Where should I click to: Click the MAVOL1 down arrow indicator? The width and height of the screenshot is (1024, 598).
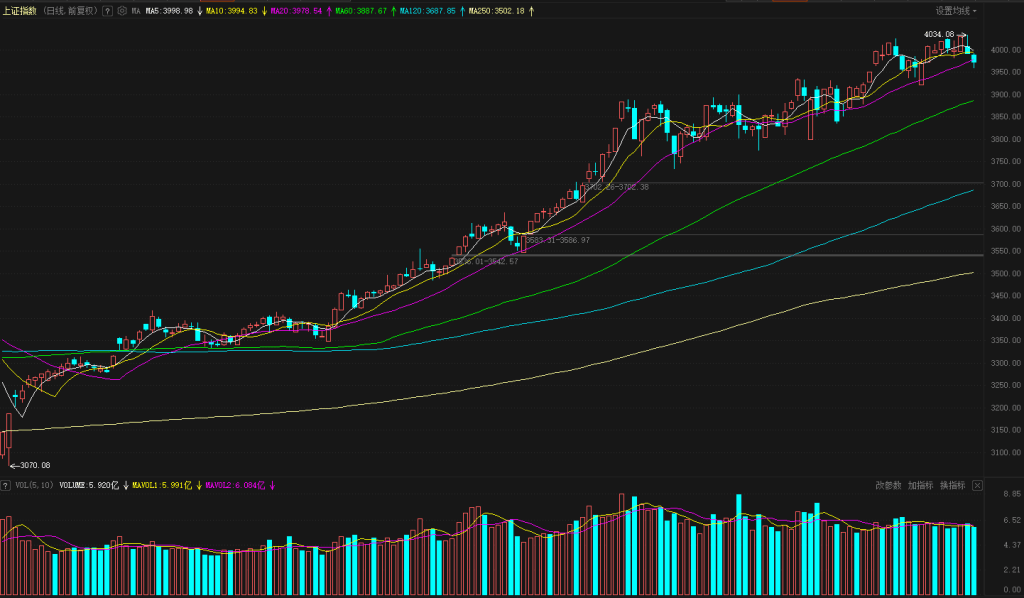pyautogui.click(x=197, y=485)
